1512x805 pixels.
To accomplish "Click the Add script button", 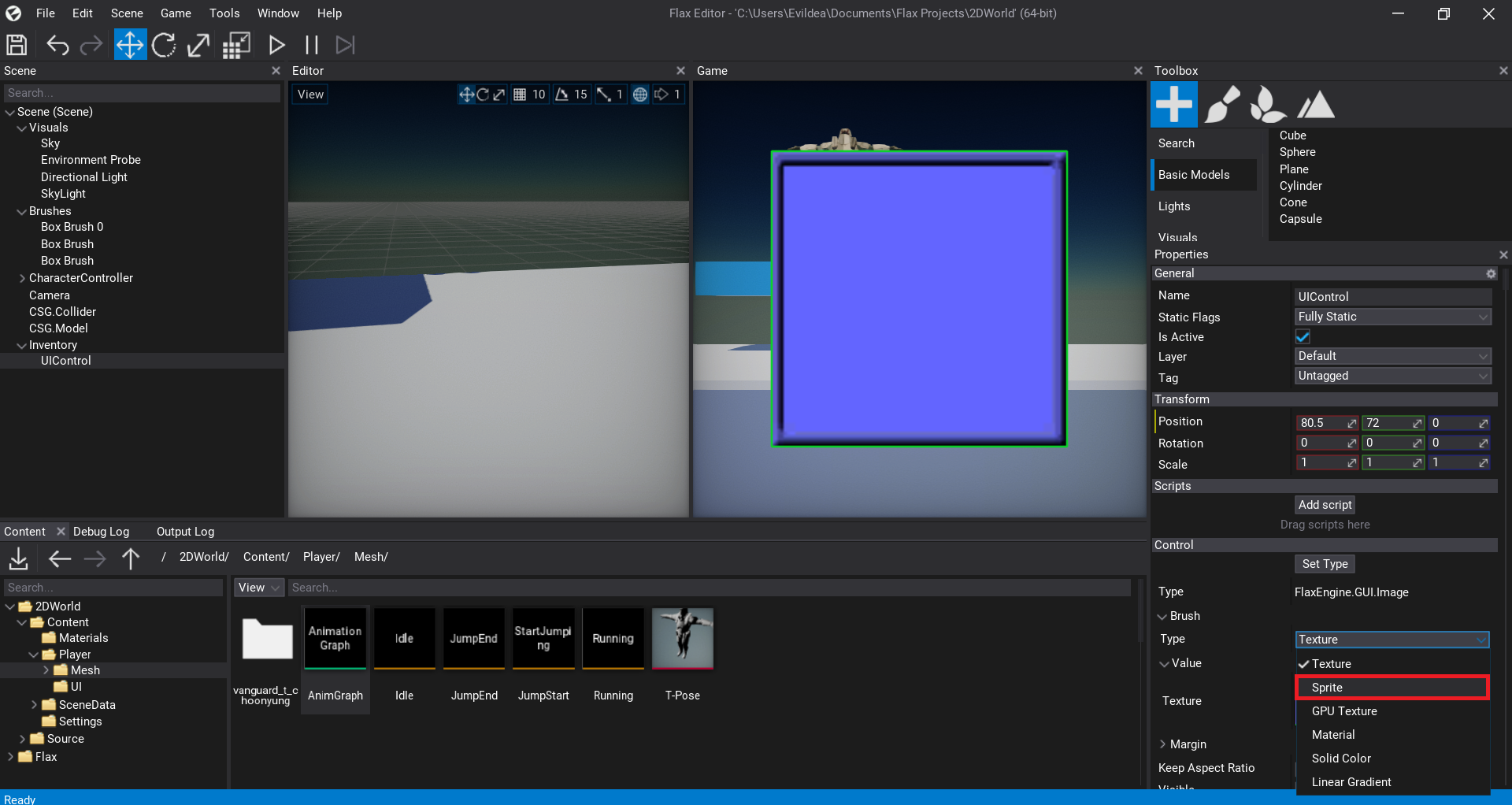I will click(x=1325, y=504).
